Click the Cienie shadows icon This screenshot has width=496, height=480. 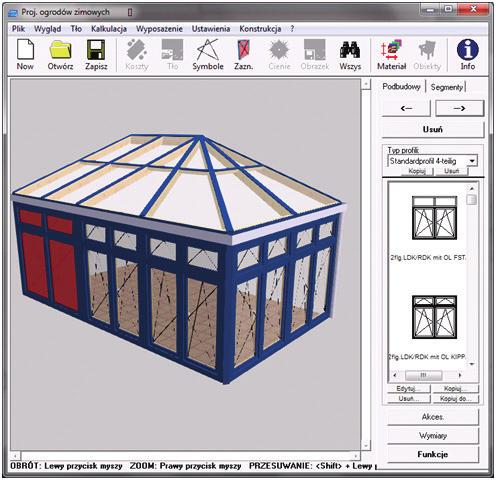click(279, 54)
